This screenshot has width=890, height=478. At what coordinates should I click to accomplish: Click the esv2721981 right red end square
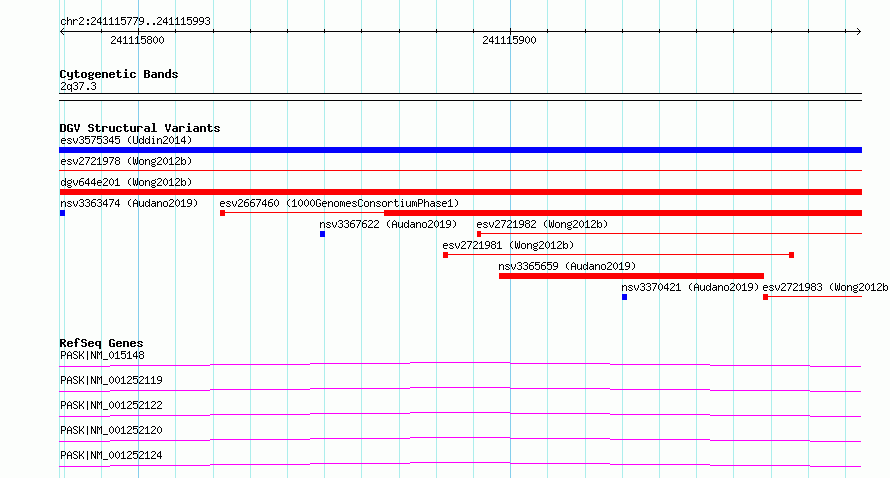(x=791, y=255)
